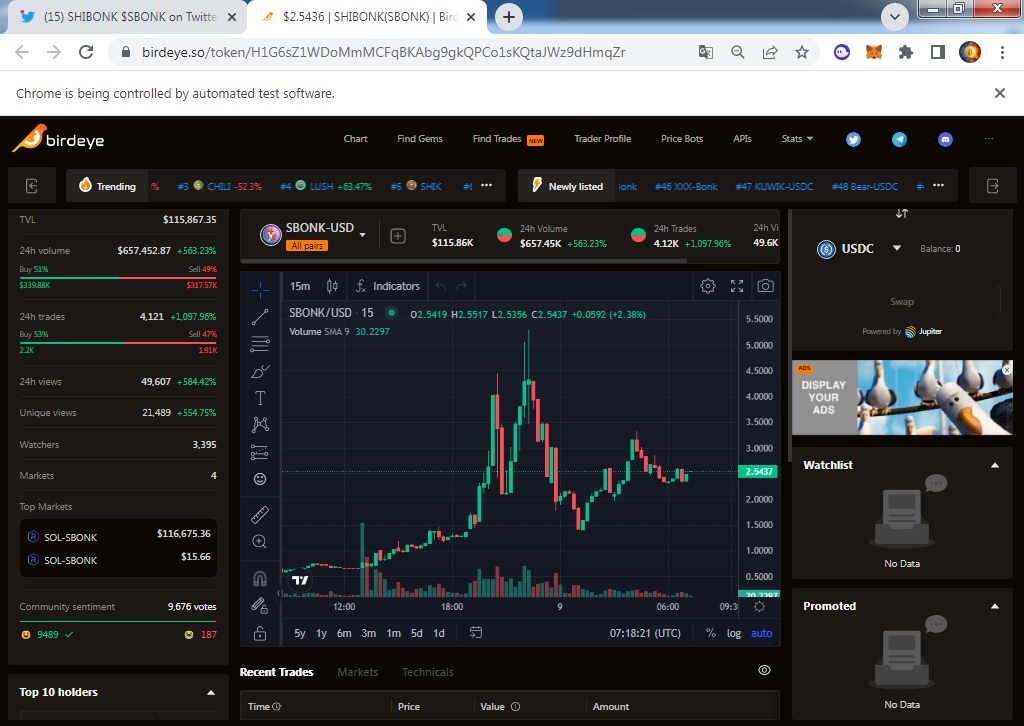The width and height of the screenshot is (1024, 726).
Task: Collapse the Watchlist panel
Action: point(995,466)
